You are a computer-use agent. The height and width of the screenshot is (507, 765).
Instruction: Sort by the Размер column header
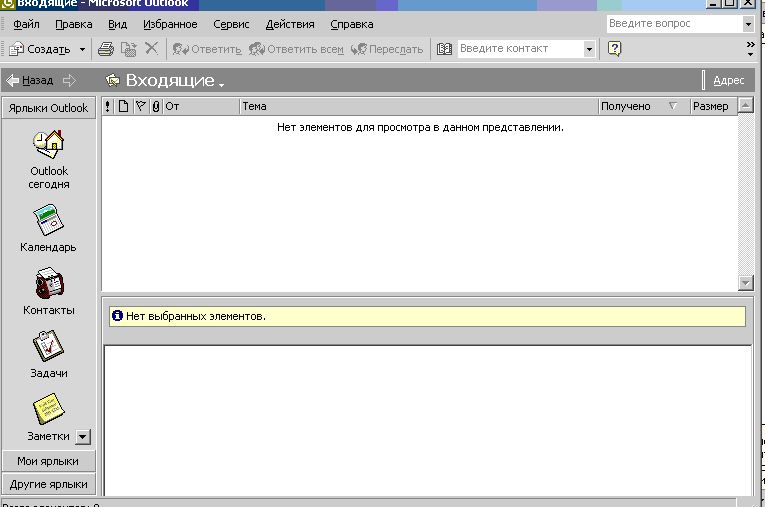click(713, 106)
